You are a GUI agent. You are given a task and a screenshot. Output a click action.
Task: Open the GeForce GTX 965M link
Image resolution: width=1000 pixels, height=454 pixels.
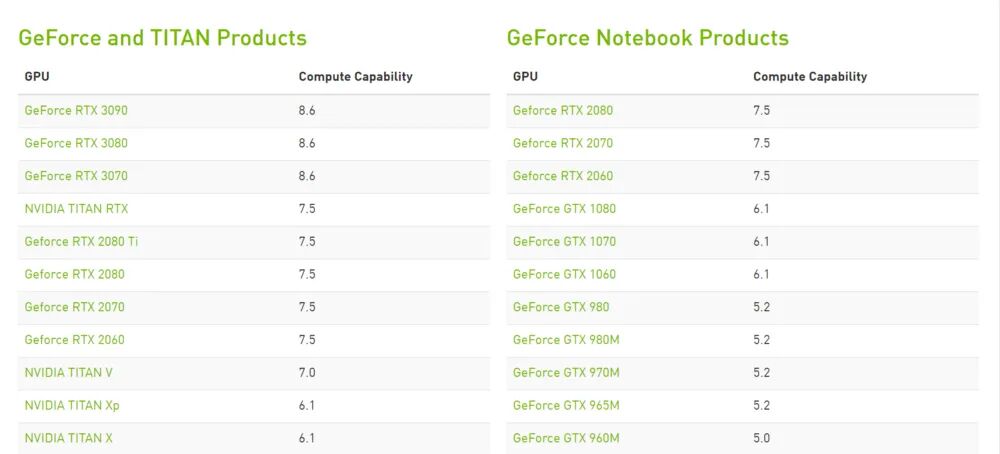566,405
